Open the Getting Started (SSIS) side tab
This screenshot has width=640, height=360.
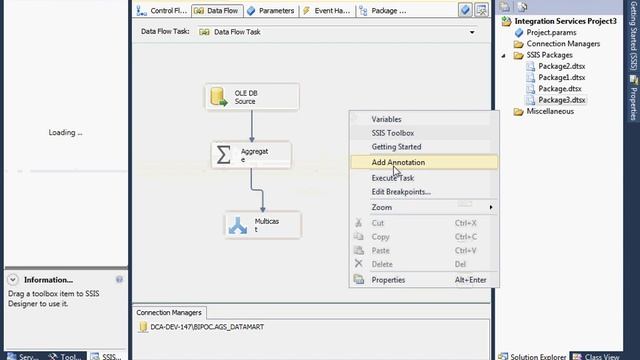633,35
